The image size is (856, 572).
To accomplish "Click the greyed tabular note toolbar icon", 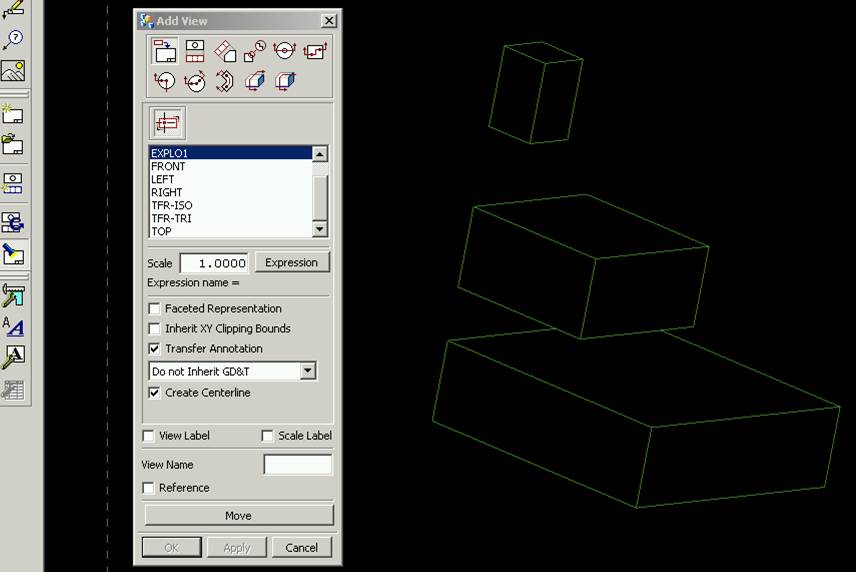I will 13,390.
